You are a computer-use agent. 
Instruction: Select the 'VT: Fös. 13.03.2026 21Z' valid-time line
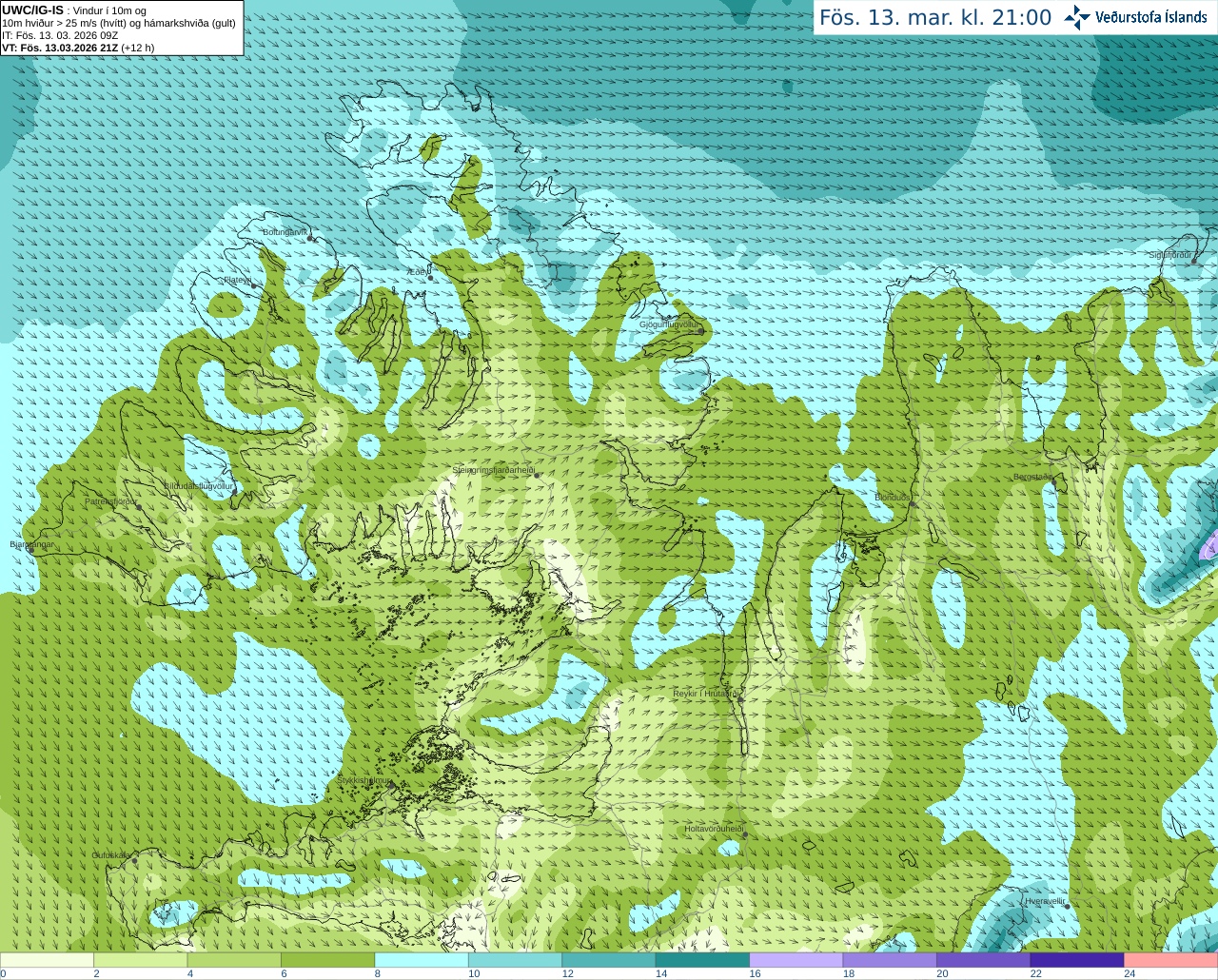point(78,48)
